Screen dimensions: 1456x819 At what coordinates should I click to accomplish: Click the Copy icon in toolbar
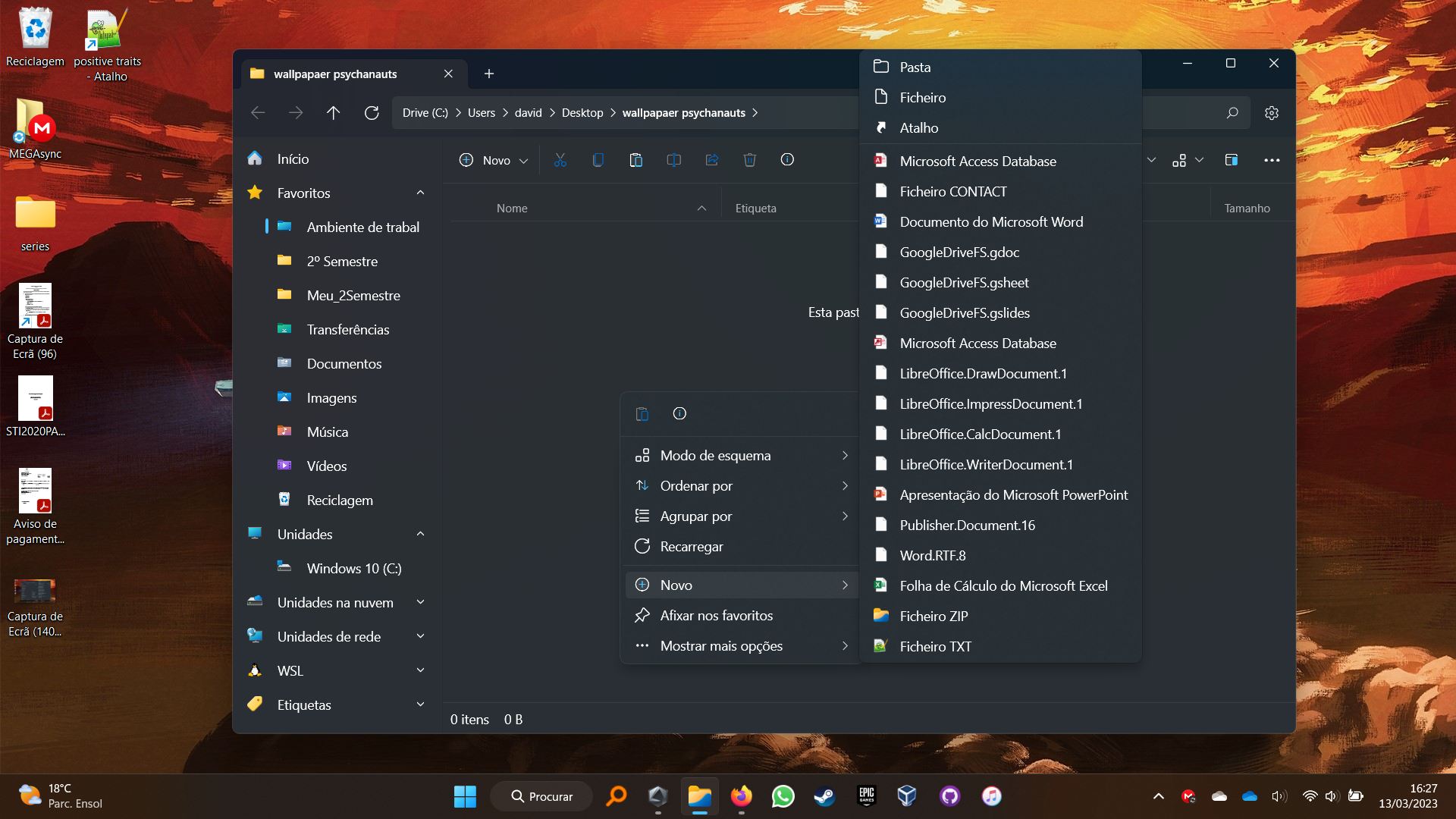[598, 160]
